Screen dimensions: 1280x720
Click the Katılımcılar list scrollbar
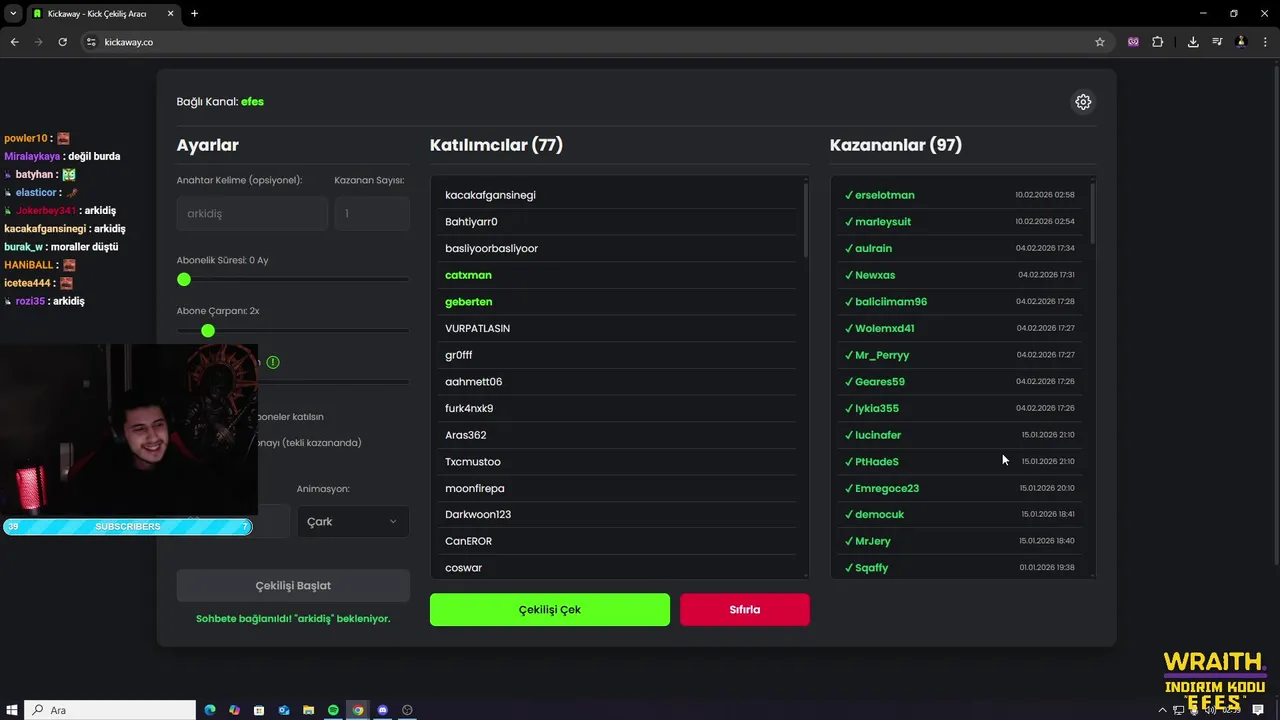(x=805, y=220)
